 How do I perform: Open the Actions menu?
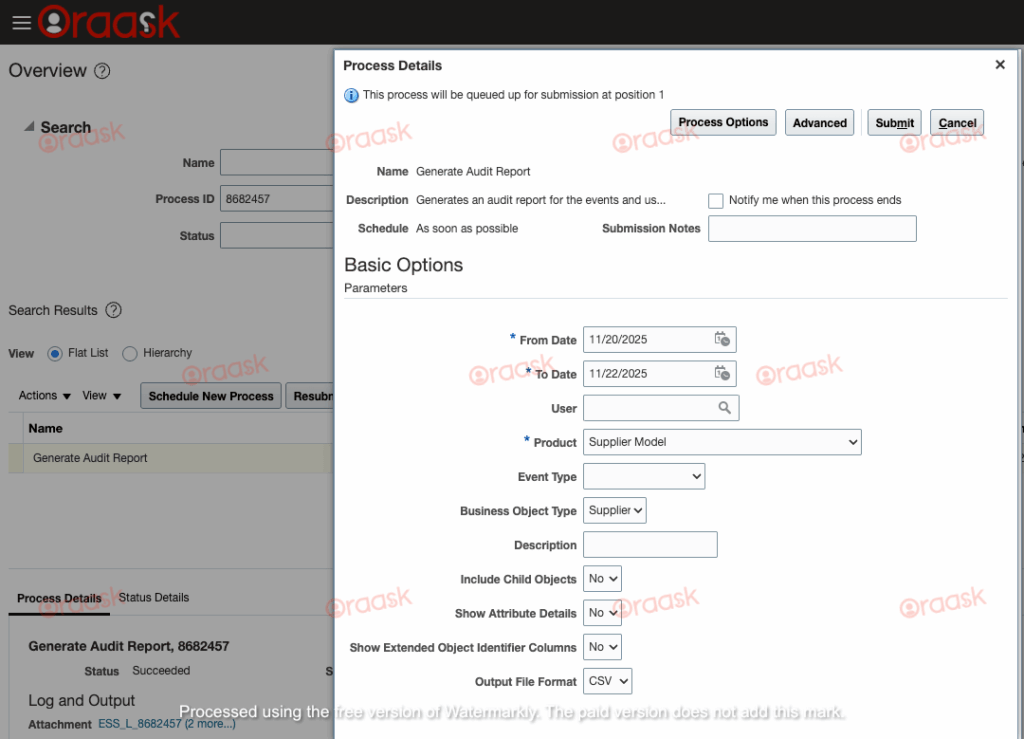[44, 396]
